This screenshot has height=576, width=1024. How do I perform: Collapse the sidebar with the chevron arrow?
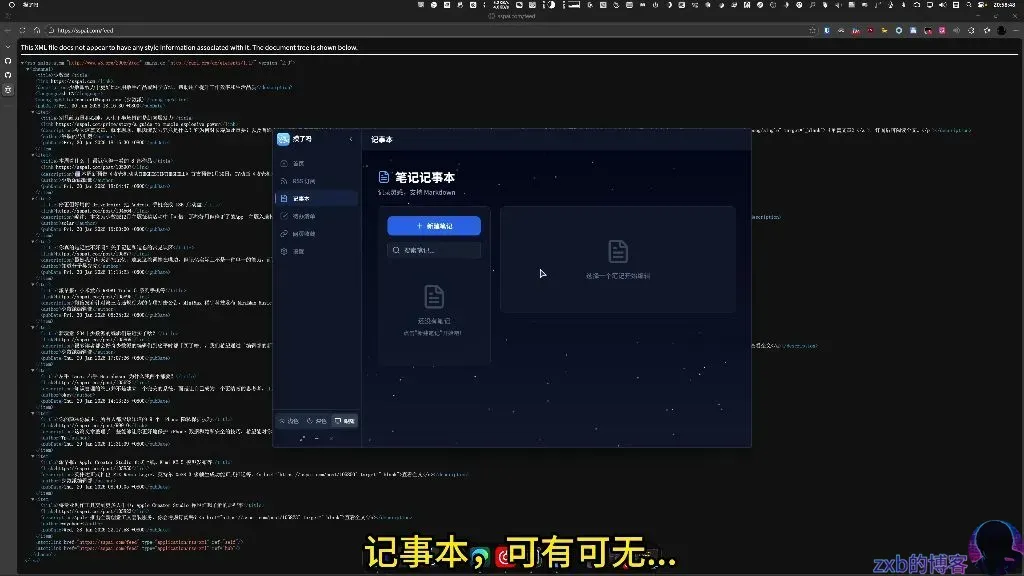point(351,139)
